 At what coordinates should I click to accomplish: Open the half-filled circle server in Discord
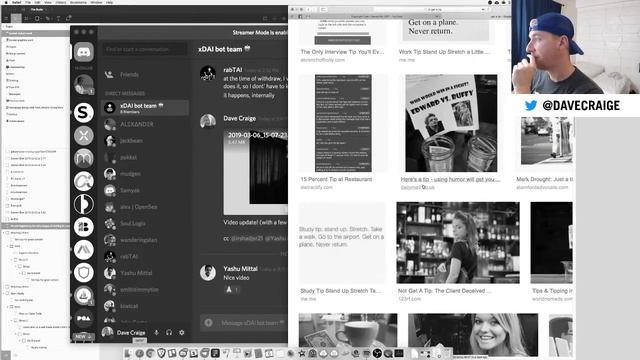point(84,204)
